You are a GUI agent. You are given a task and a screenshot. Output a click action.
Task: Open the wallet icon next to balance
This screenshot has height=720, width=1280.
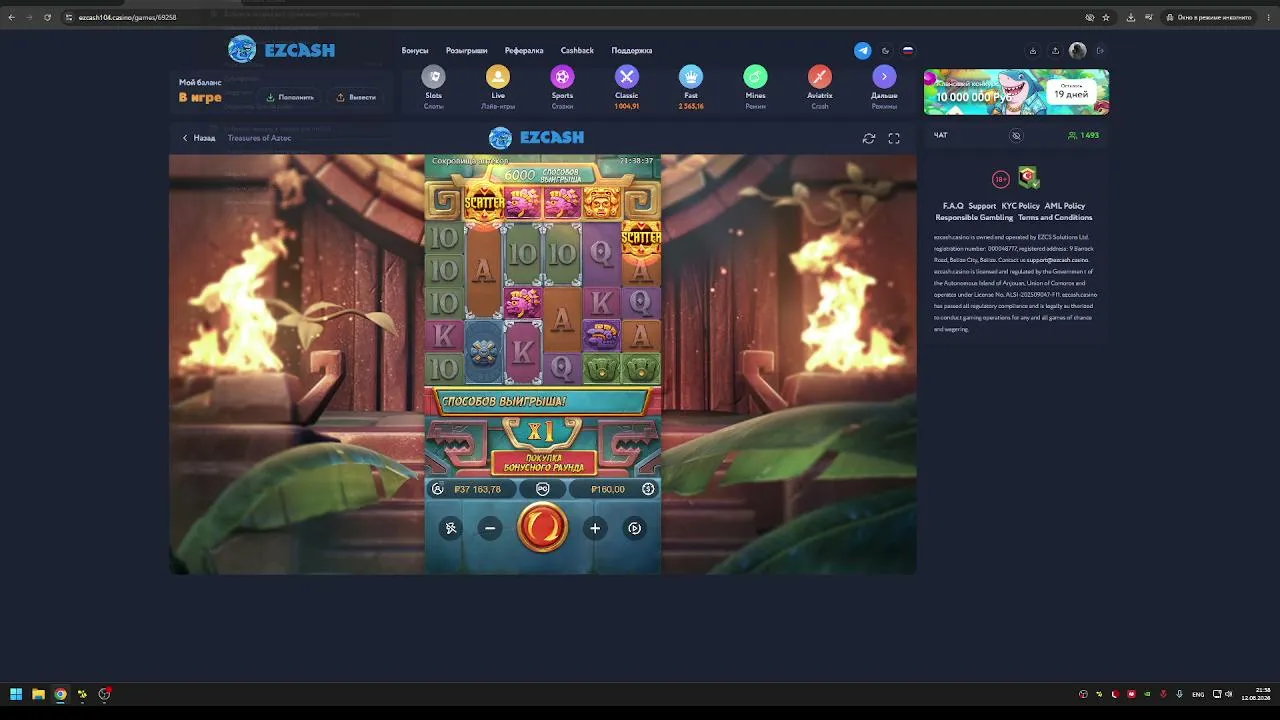point(437,489)
